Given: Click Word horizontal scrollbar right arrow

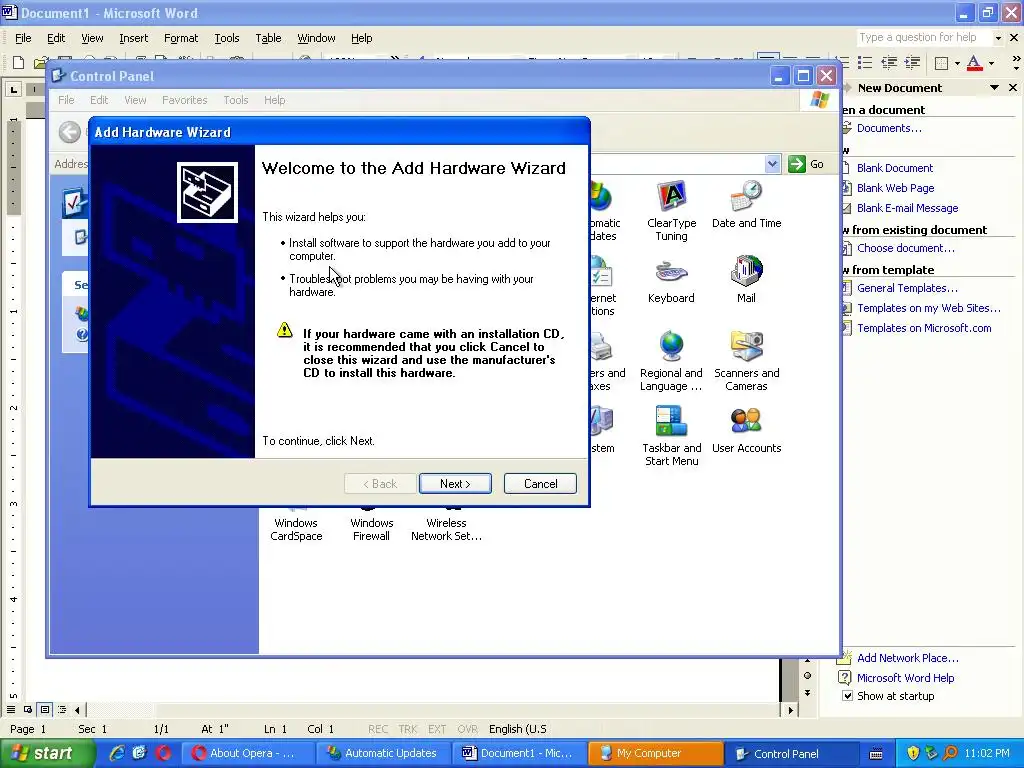Looking at the screenshot, I should (x=790, y=709).
